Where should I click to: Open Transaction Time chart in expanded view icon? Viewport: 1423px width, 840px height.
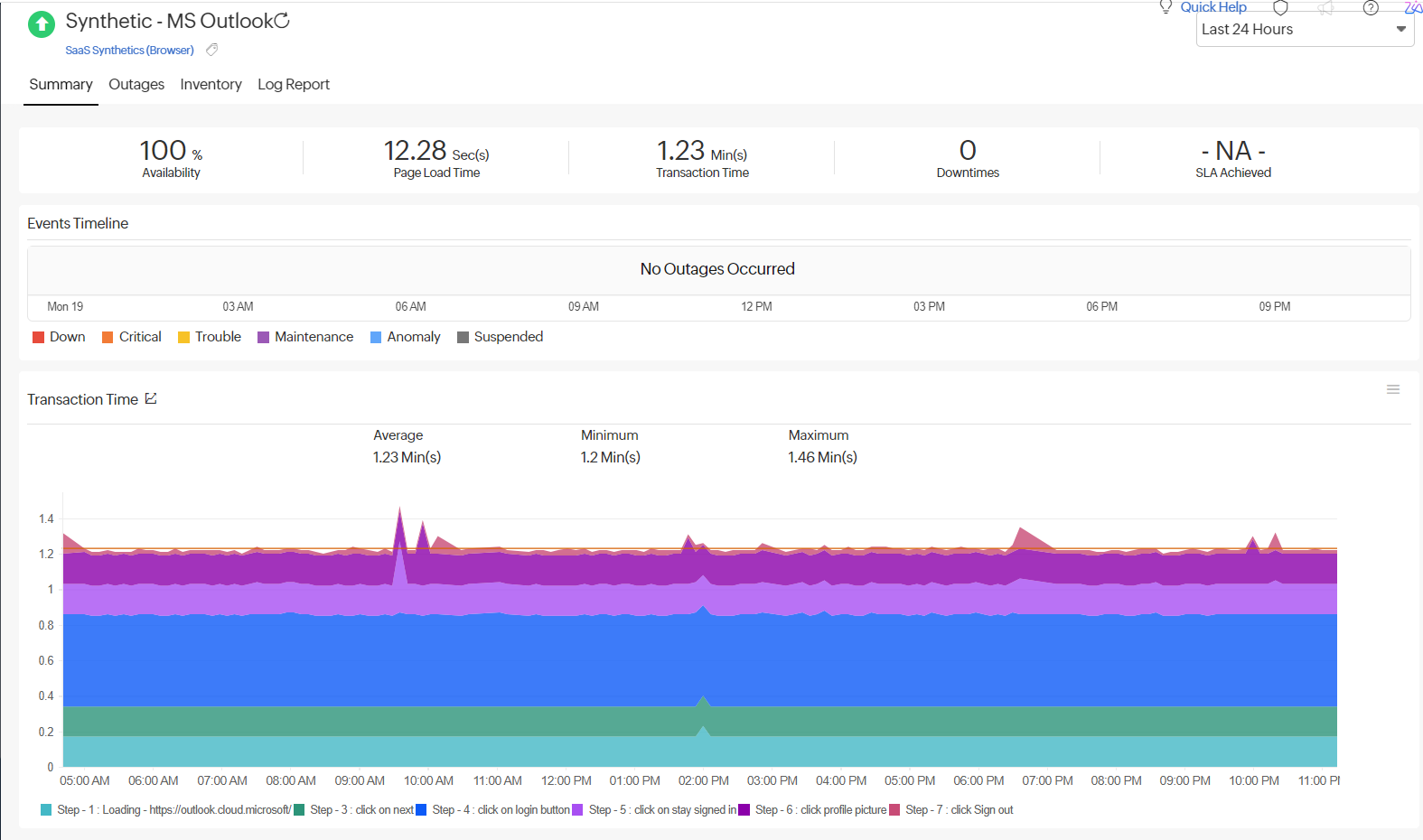click(151, 398)
